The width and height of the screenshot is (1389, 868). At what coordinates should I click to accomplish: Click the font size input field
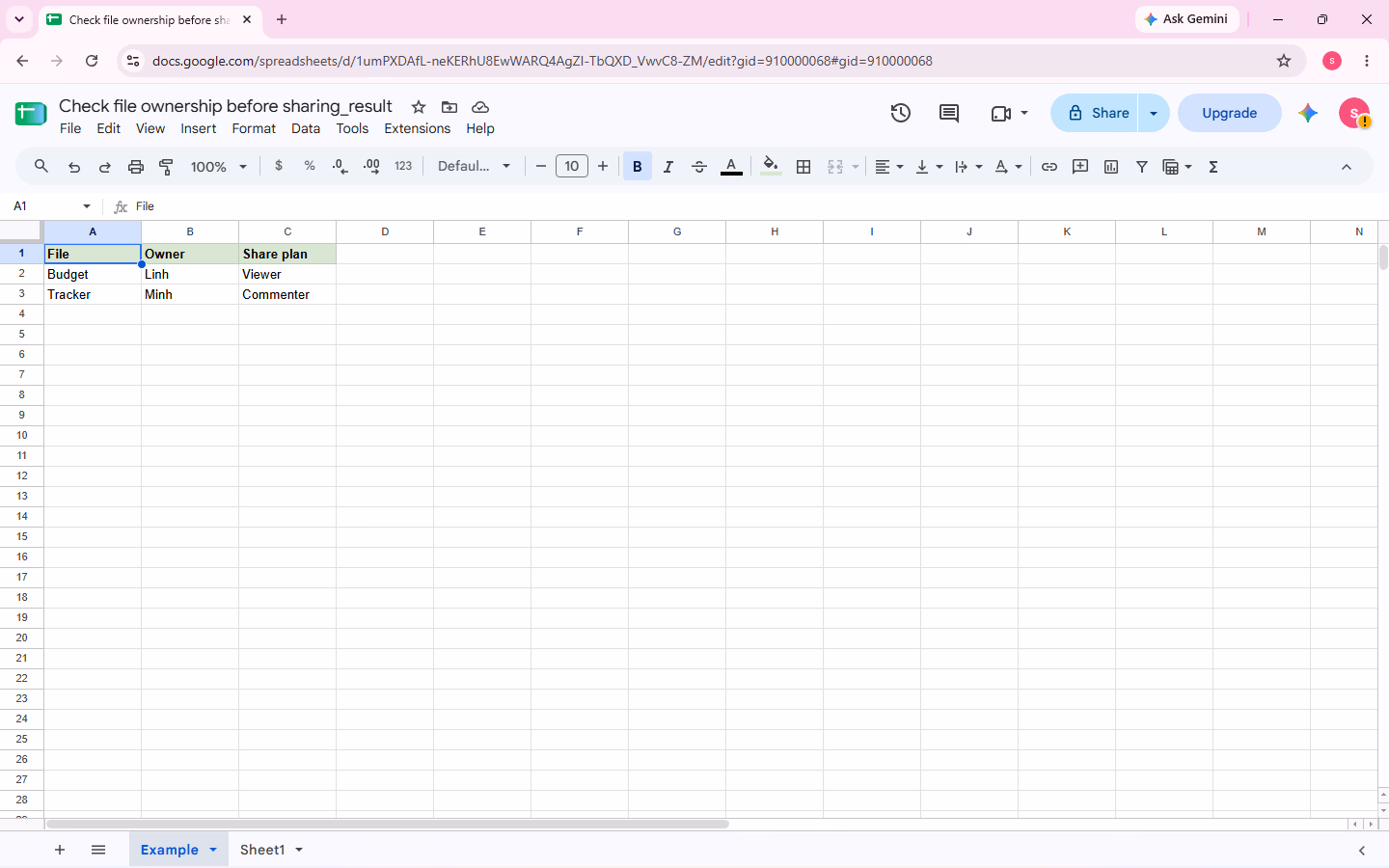click(x=572, y=167)
